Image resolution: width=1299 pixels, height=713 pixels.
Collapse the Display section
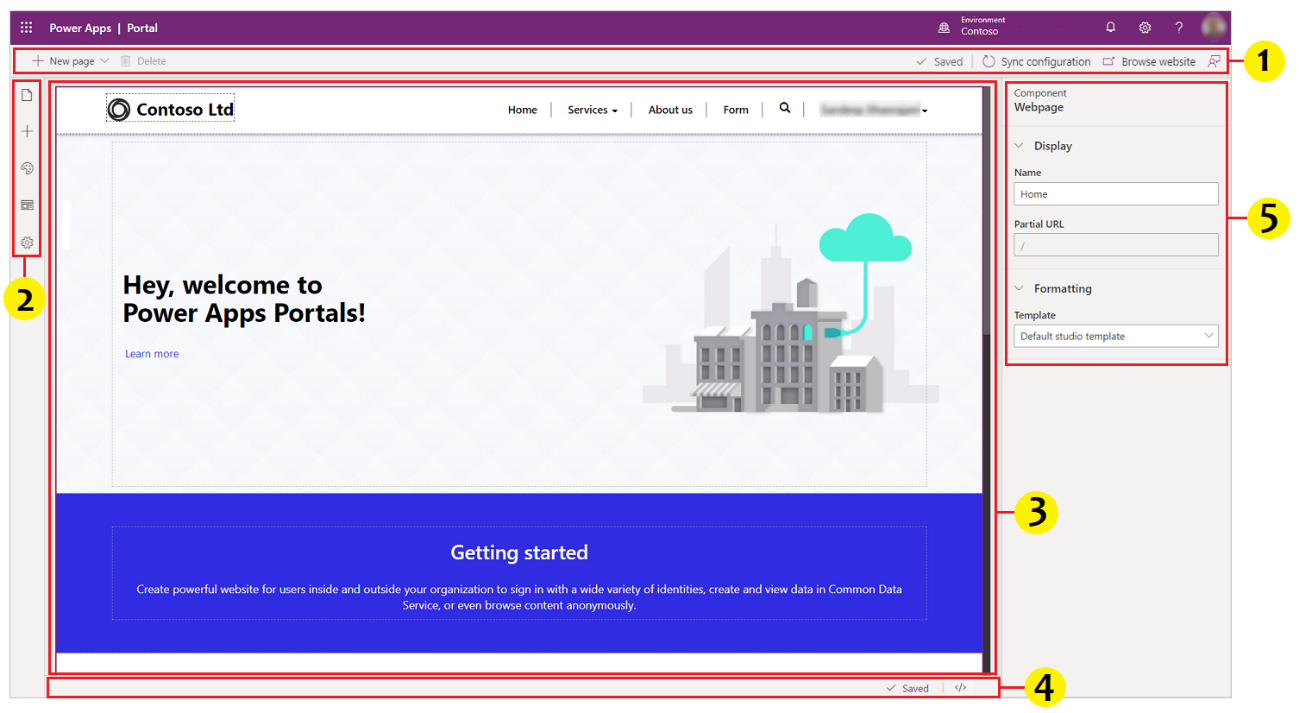[1019, 146]
